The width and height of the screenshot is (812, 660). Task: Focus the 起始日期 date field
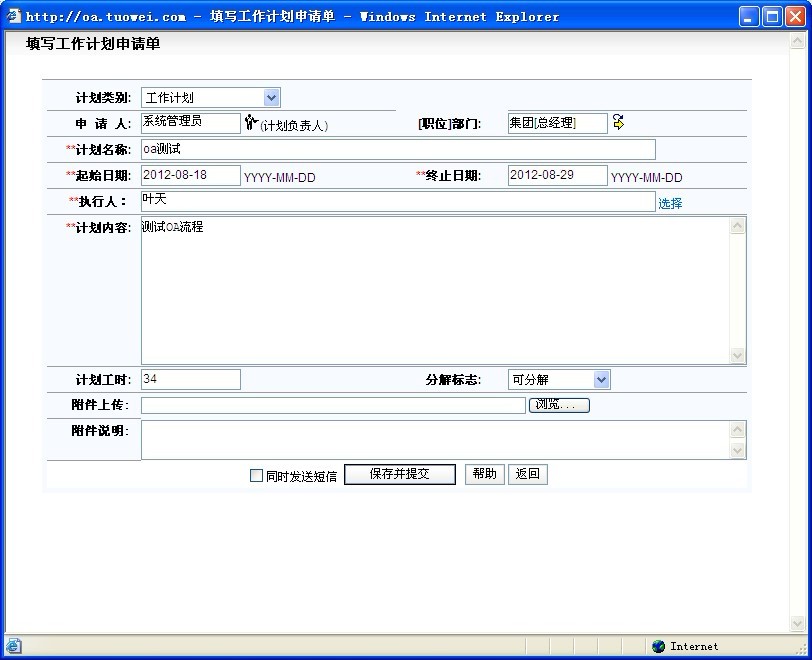pos(191,175)
